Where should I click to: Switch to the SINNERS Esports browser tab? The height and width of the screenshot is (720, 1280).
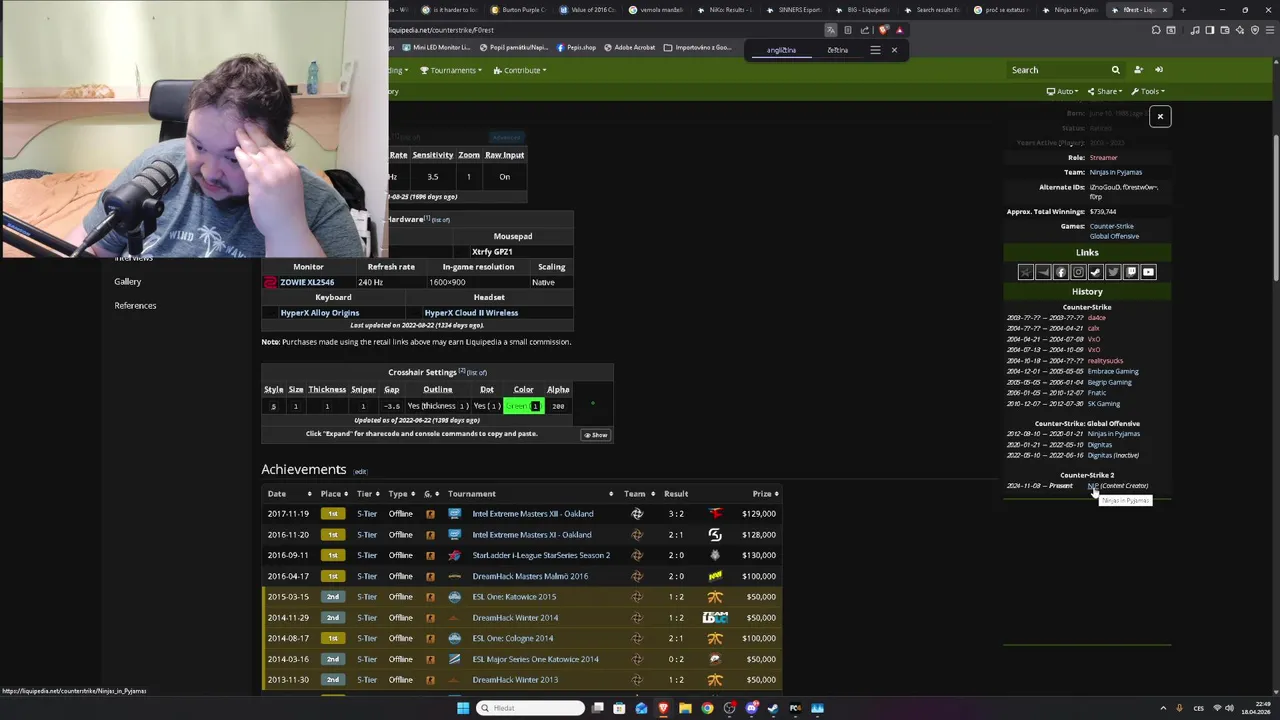click(x=795, y=10)
